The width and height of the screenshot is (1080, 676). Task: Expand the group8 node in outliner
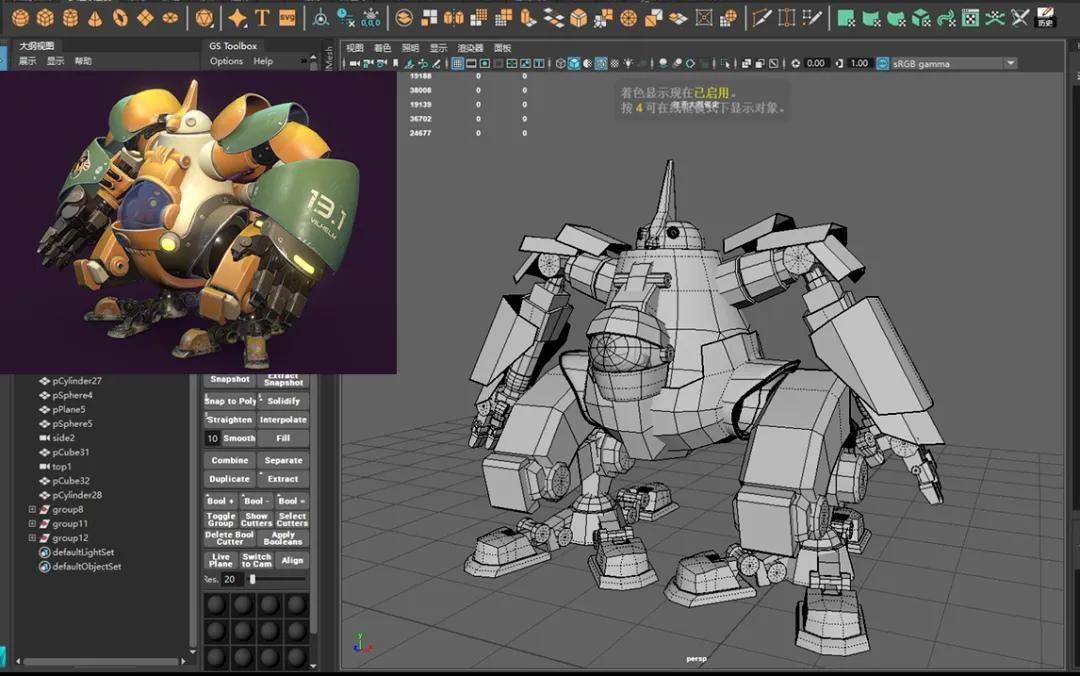[32, 510]
